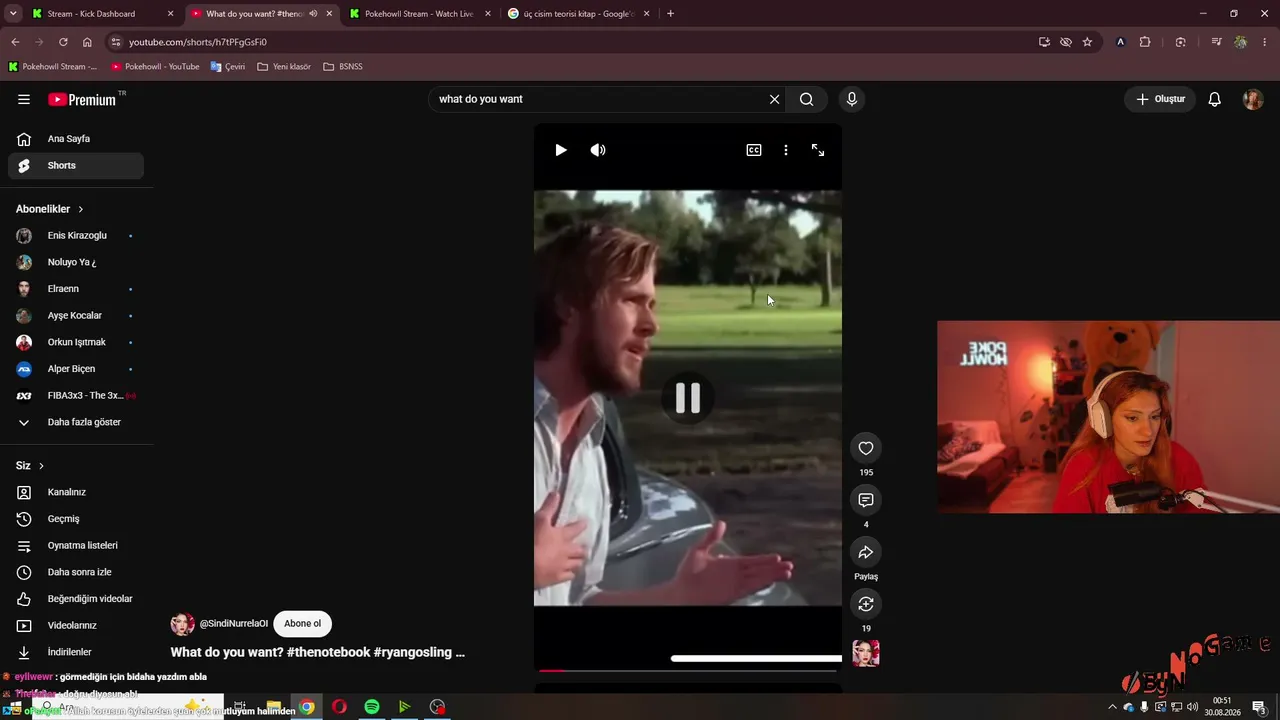The height and width of the screenshot is (720, 1280).
Task: Open the Çeviri bookmark
Action: [x=227, y=67]
